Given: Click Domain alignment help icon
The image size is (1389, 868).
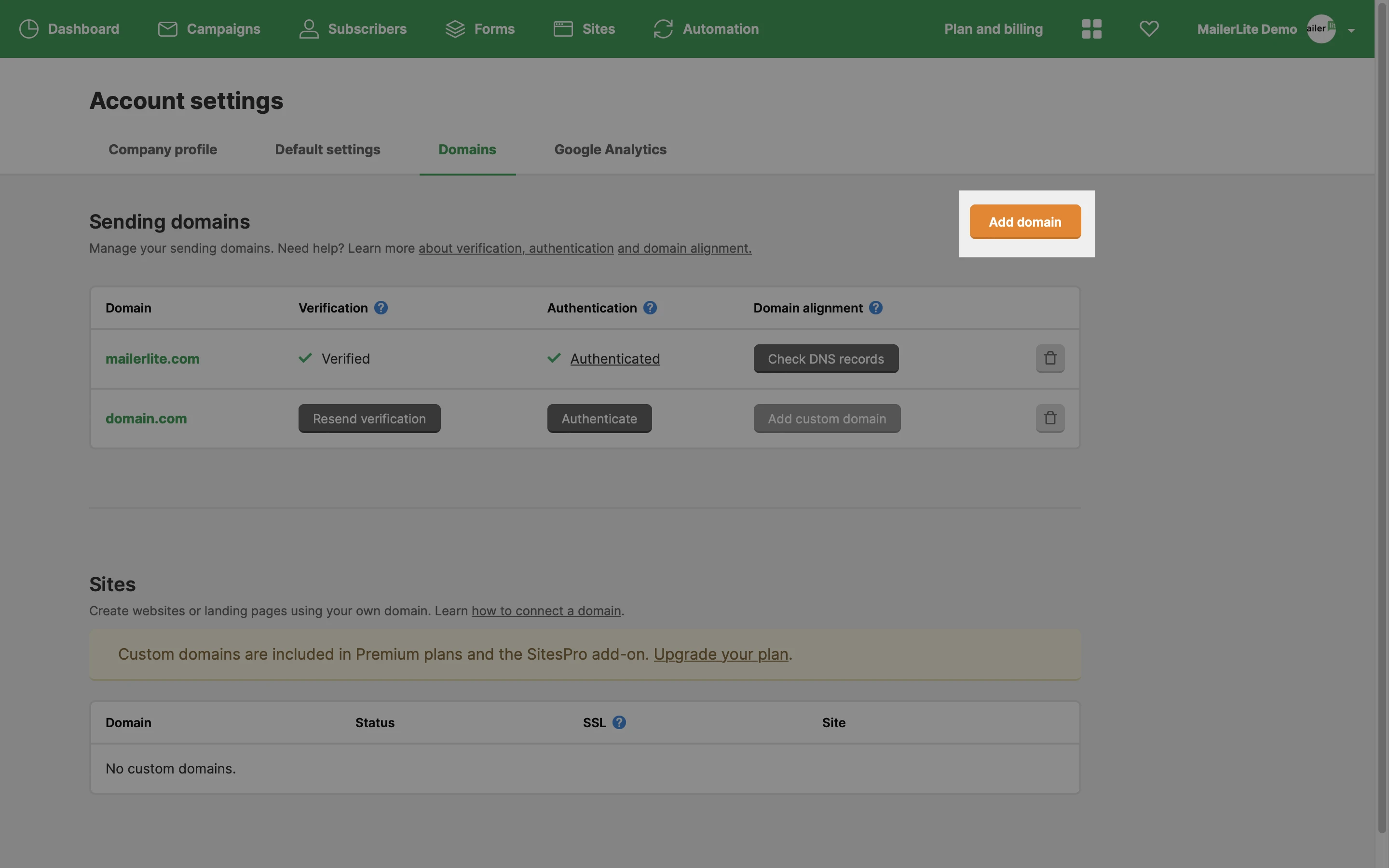Looking at the screenshot, I should click(x=875, y=308).
